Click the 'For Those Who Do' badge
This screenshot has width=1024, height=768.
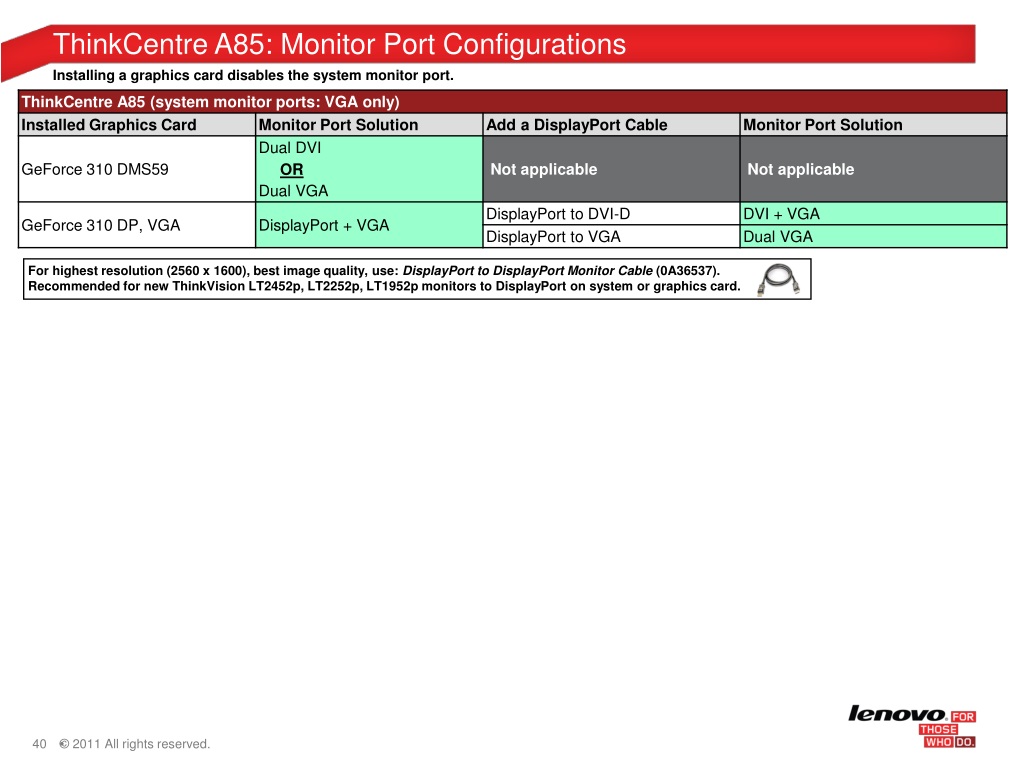pyautogui.click(x=947, y=729)
